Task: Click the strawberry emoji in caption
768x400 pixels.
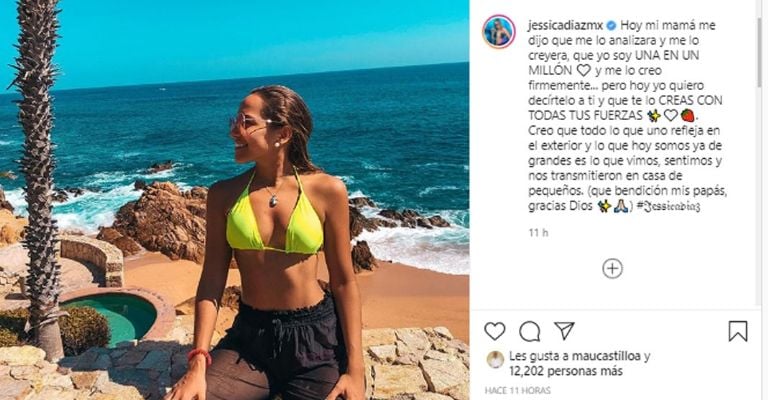Action: [688, 116]
